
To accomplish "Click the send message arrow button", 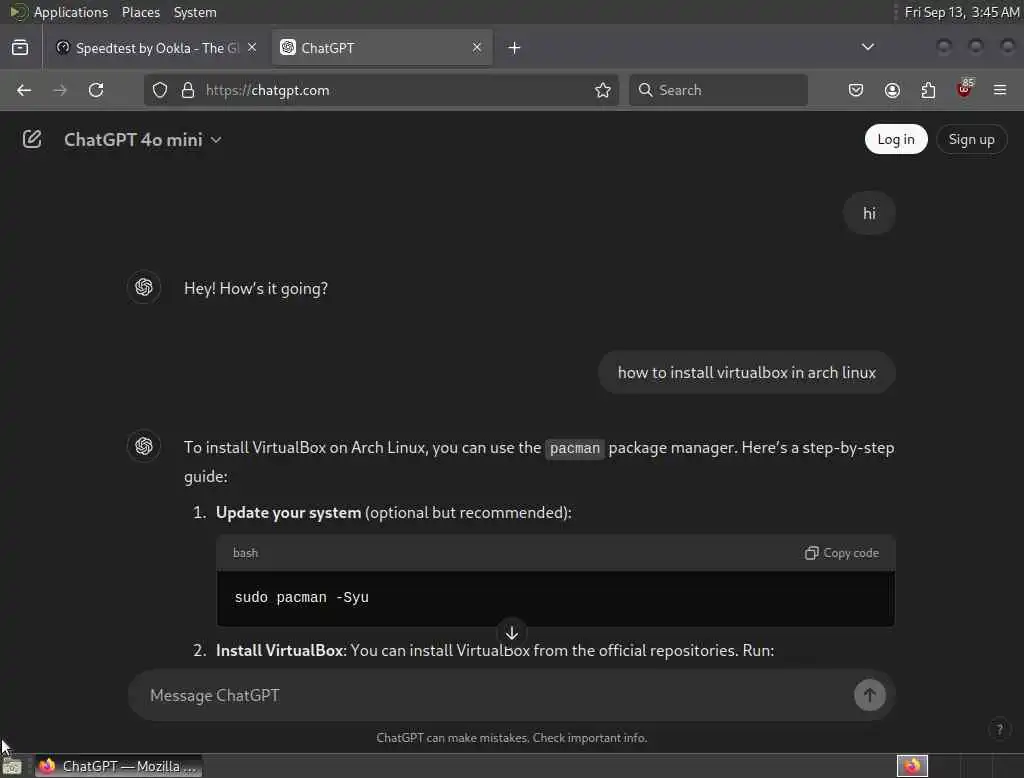I will coord(869,695).
